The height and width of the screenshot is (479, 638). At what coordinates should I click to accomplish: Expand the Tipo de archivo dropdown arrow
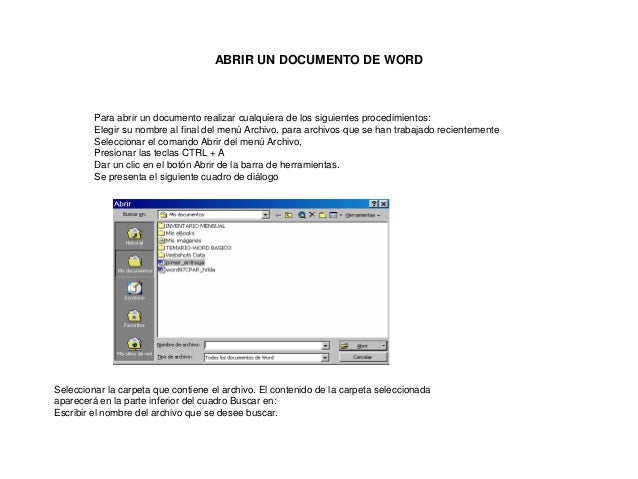325,357
